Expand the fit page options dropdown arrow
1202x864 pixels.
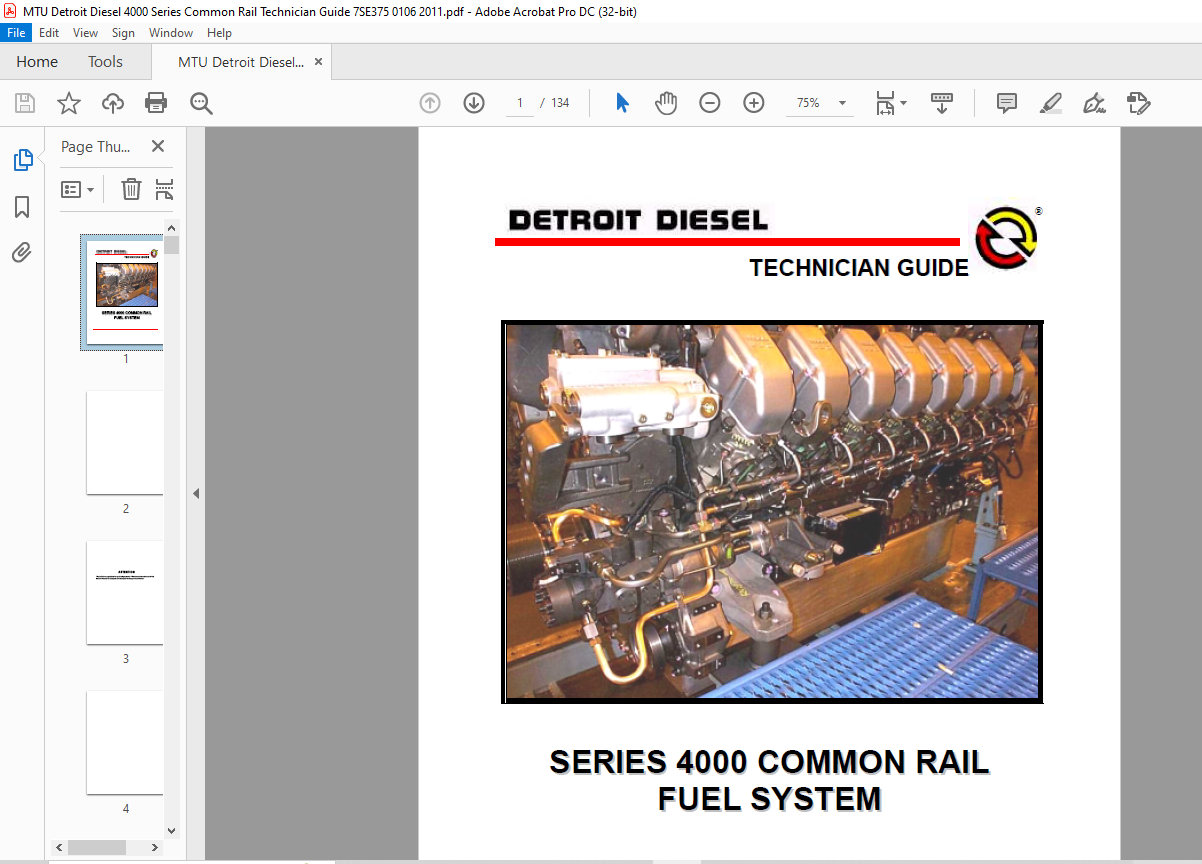pos(903,103)
